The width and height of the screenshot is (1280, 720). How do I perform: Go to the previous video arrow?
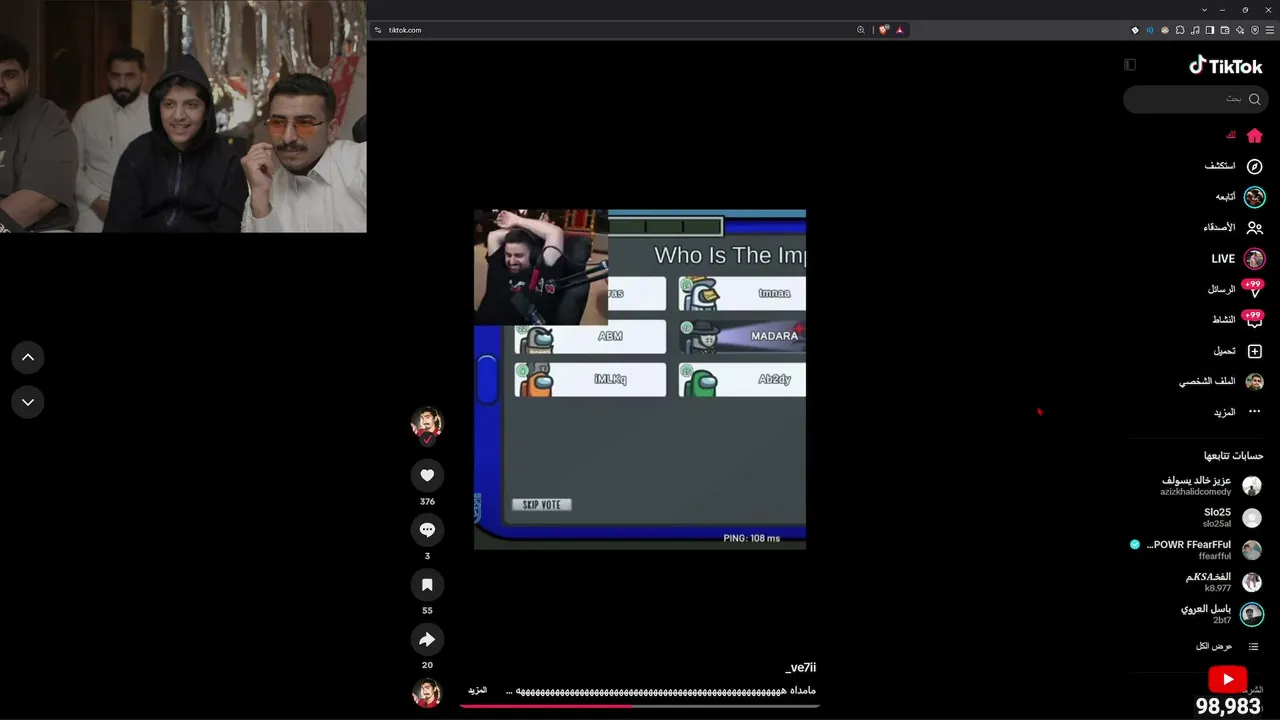point(28,357)
